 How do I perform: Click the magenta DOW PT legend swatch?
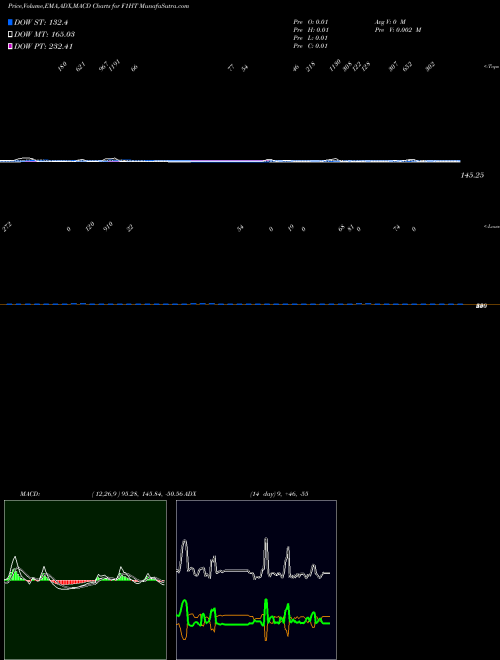[11, 46]
